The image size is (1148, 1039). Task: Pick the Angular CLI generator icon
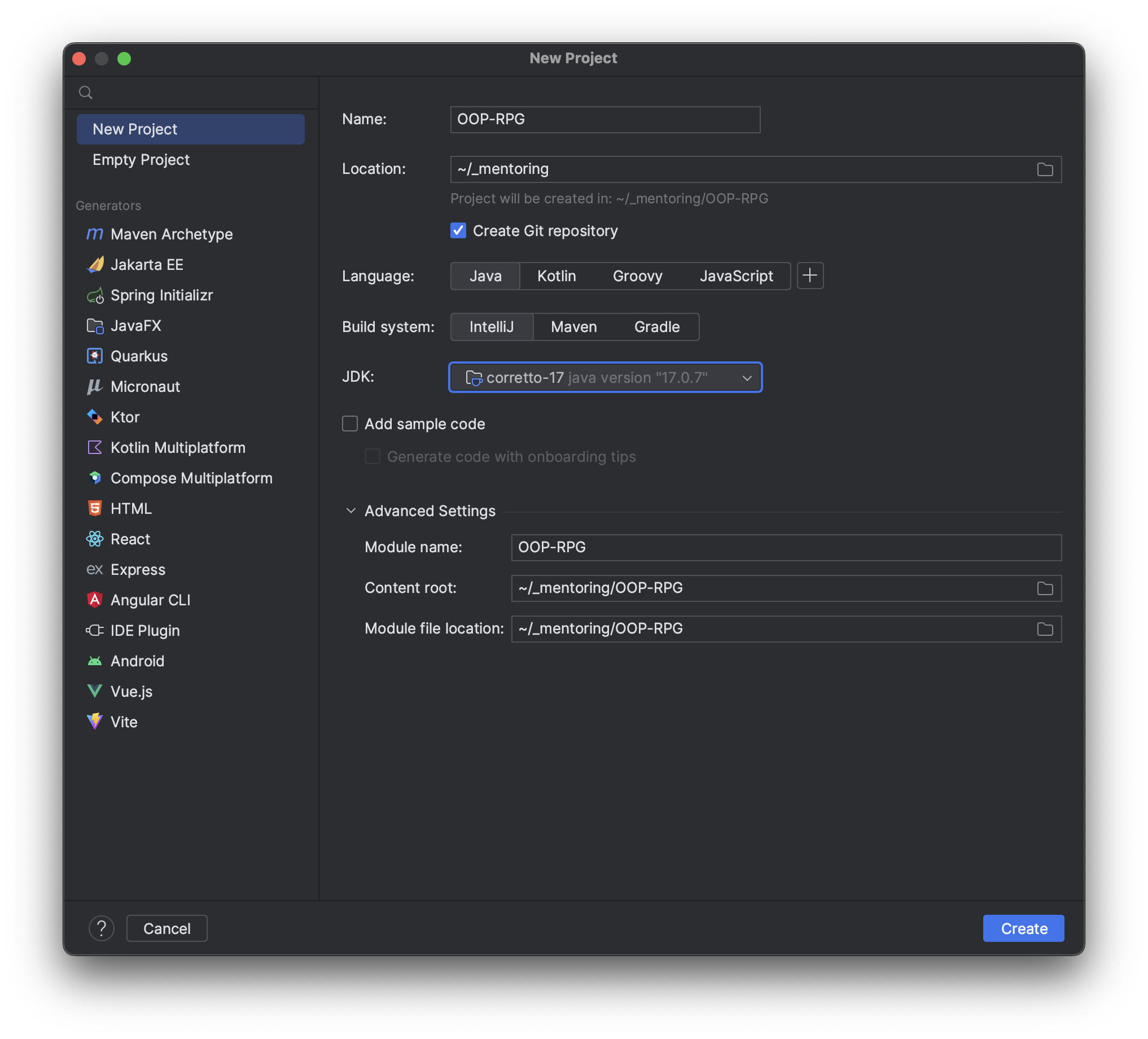click(x=94, y=600)
